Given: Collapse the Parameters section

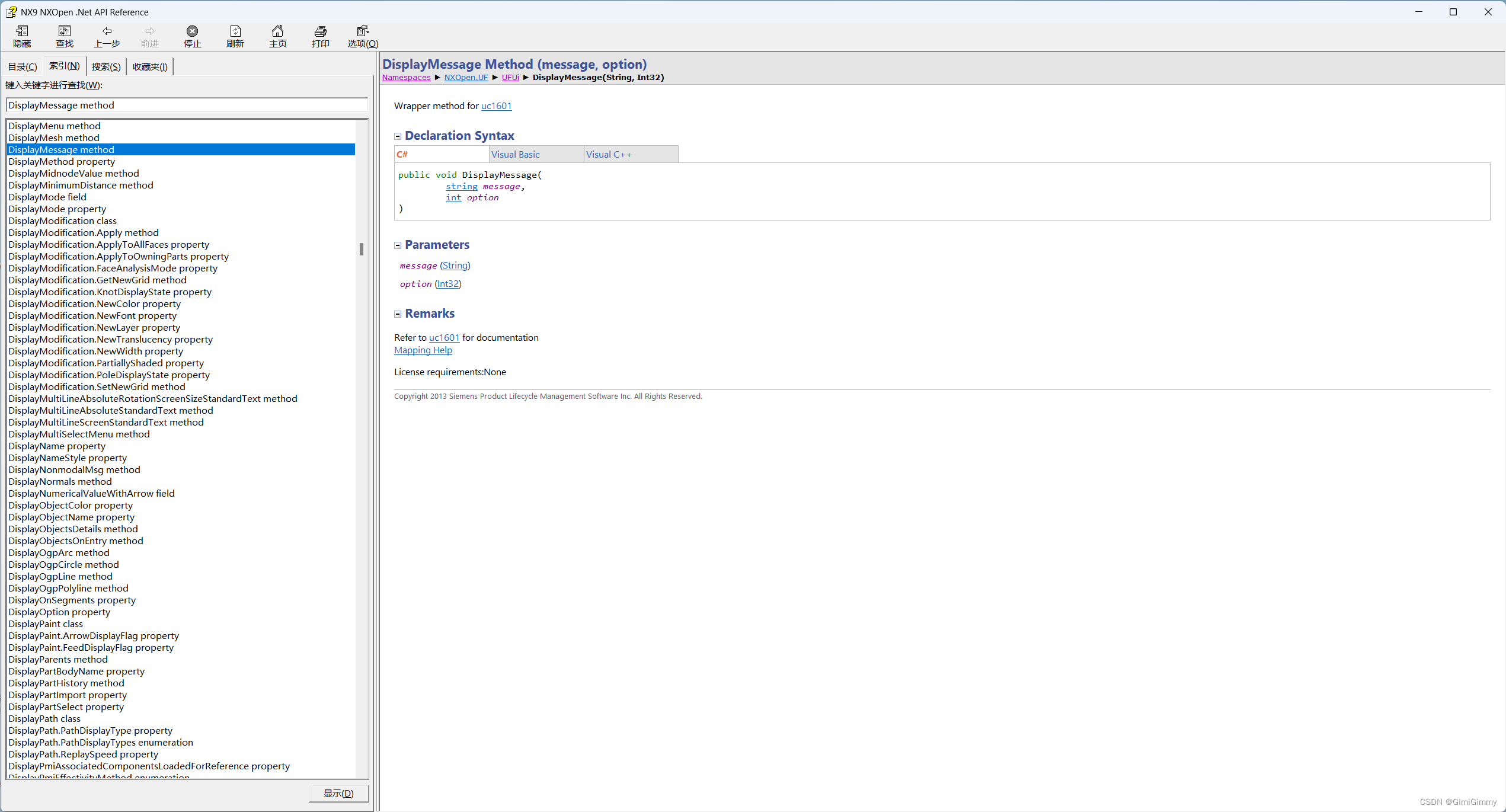Looking at the screenshot, I should [x=398, y=245].
